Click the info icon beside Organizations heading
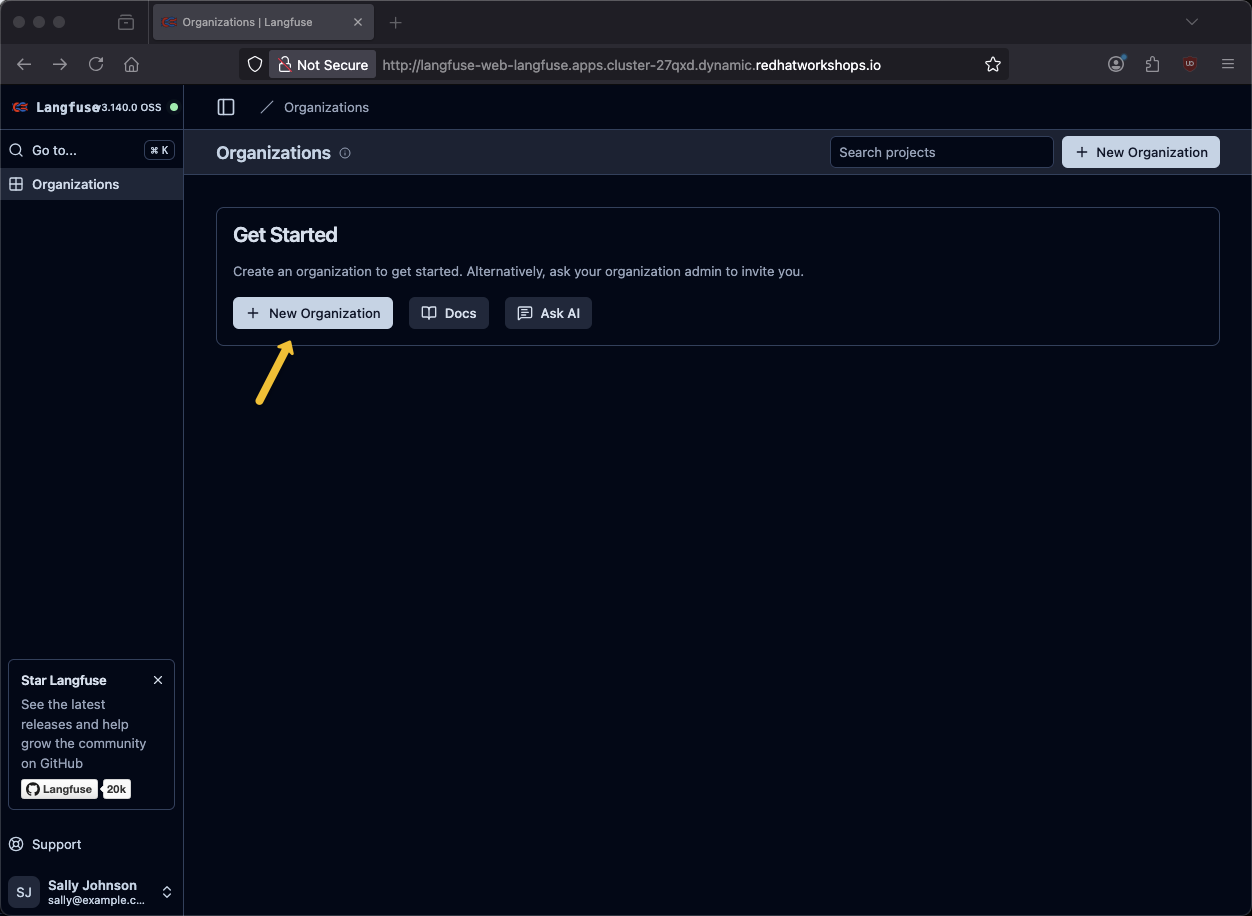The height and width of the screenshot is (916, 1252). pos(345,153)
